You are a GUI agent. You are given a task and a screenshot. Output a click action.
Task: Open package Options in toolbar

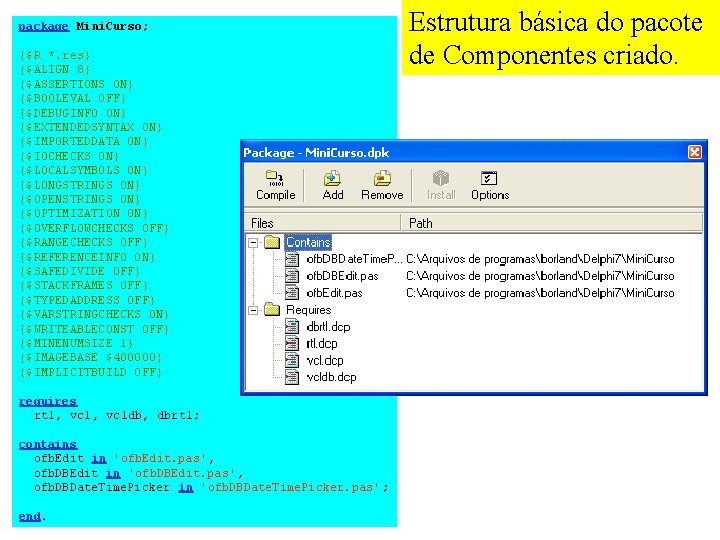490,185
